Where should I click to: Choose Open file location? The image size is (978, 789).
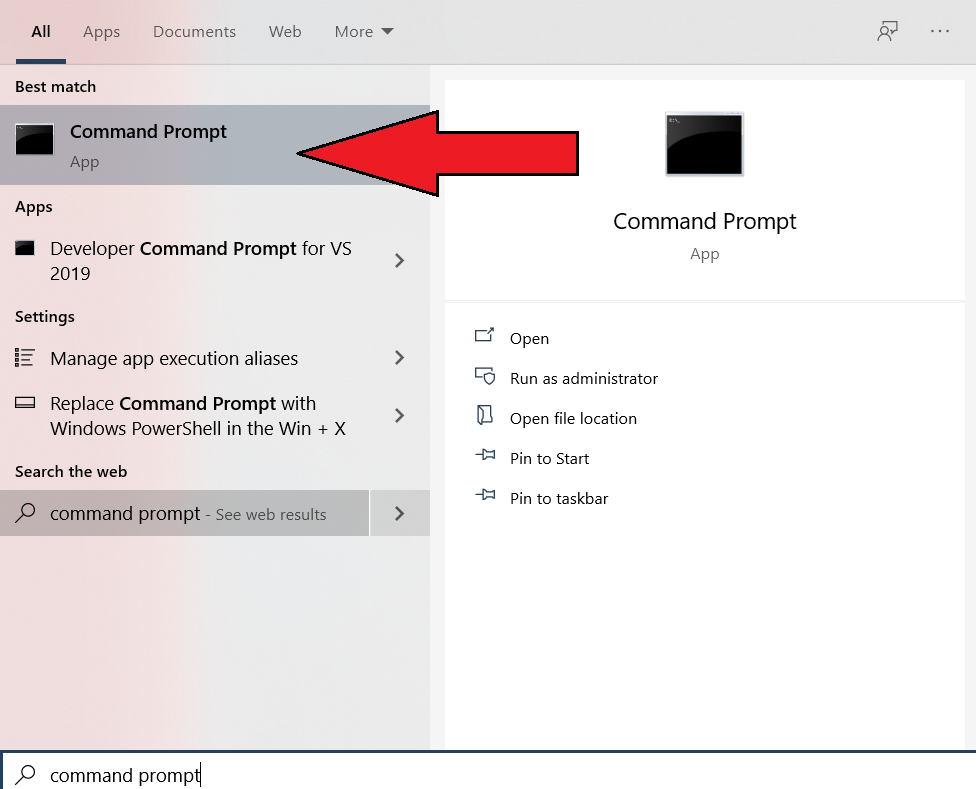tap(573, 419)
